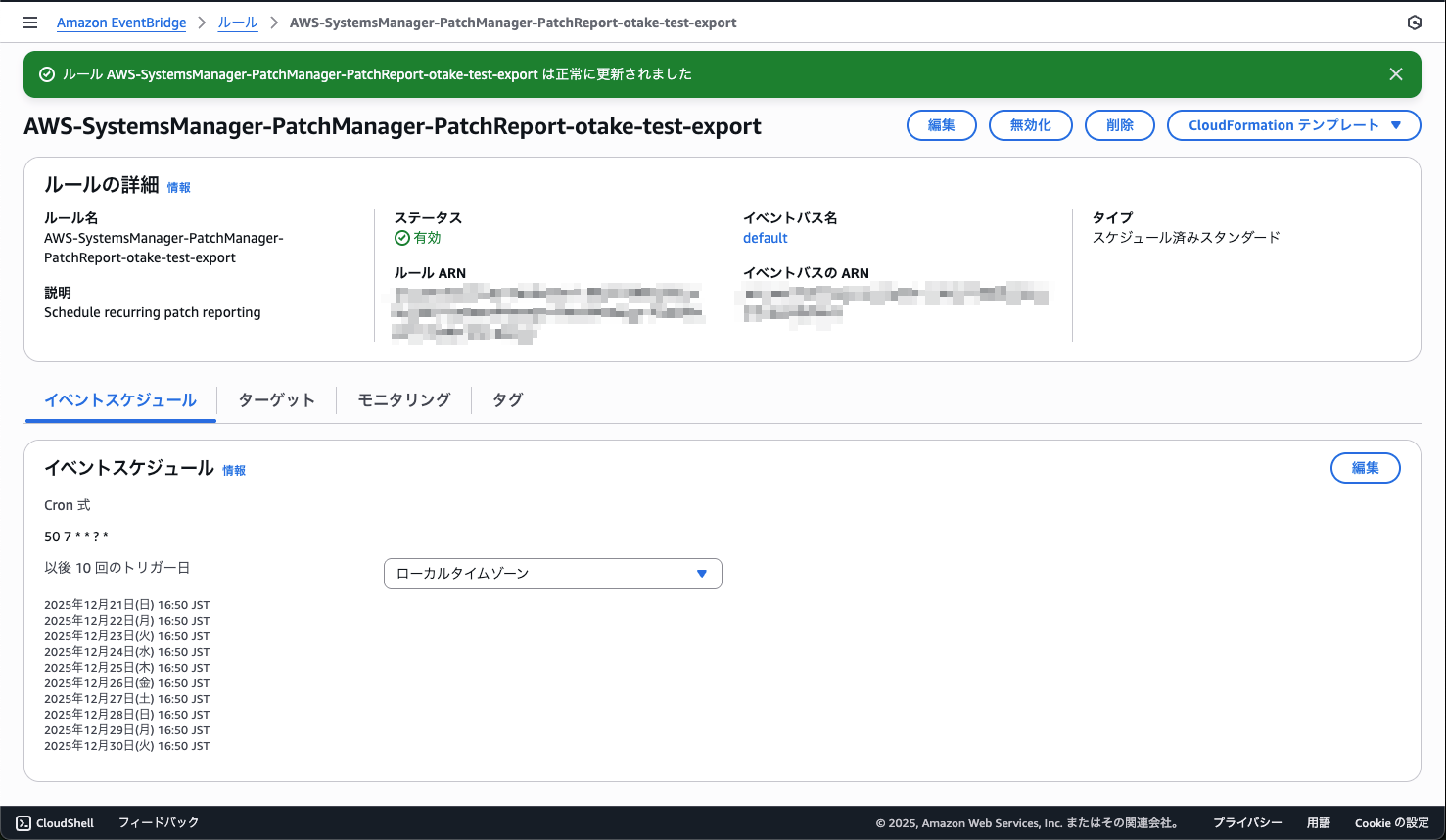Select the イベントスケジュール tab
Viewport: 1446px width, 840px height.
coord(120,400)
